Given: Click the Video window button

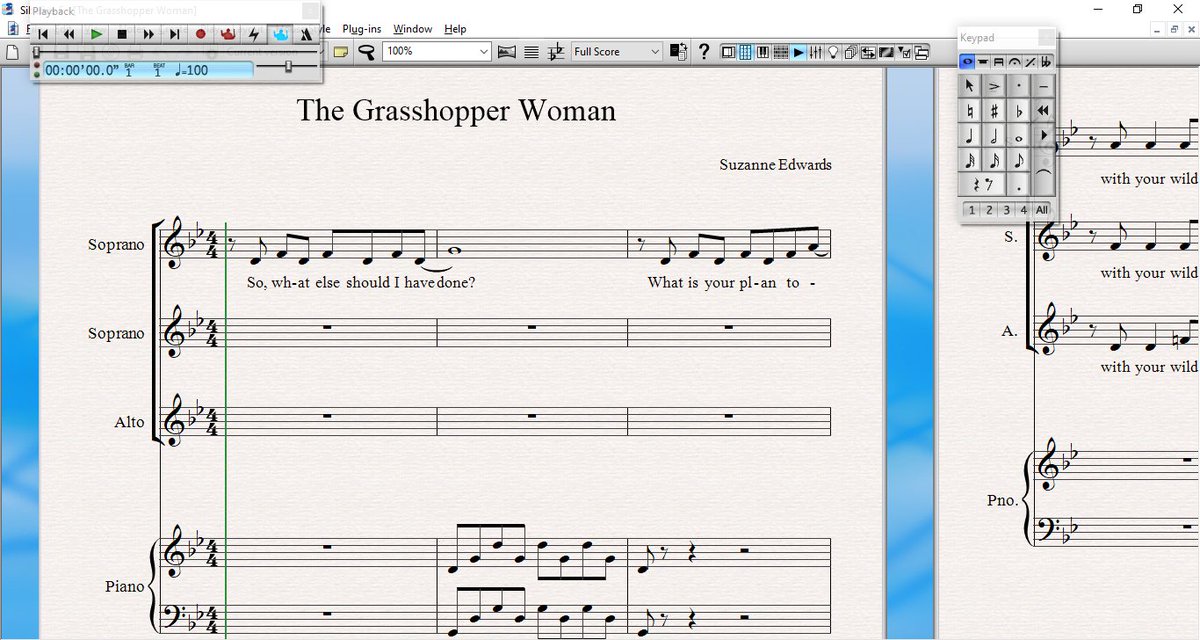Looking at the screenshot, I should 886,52.
